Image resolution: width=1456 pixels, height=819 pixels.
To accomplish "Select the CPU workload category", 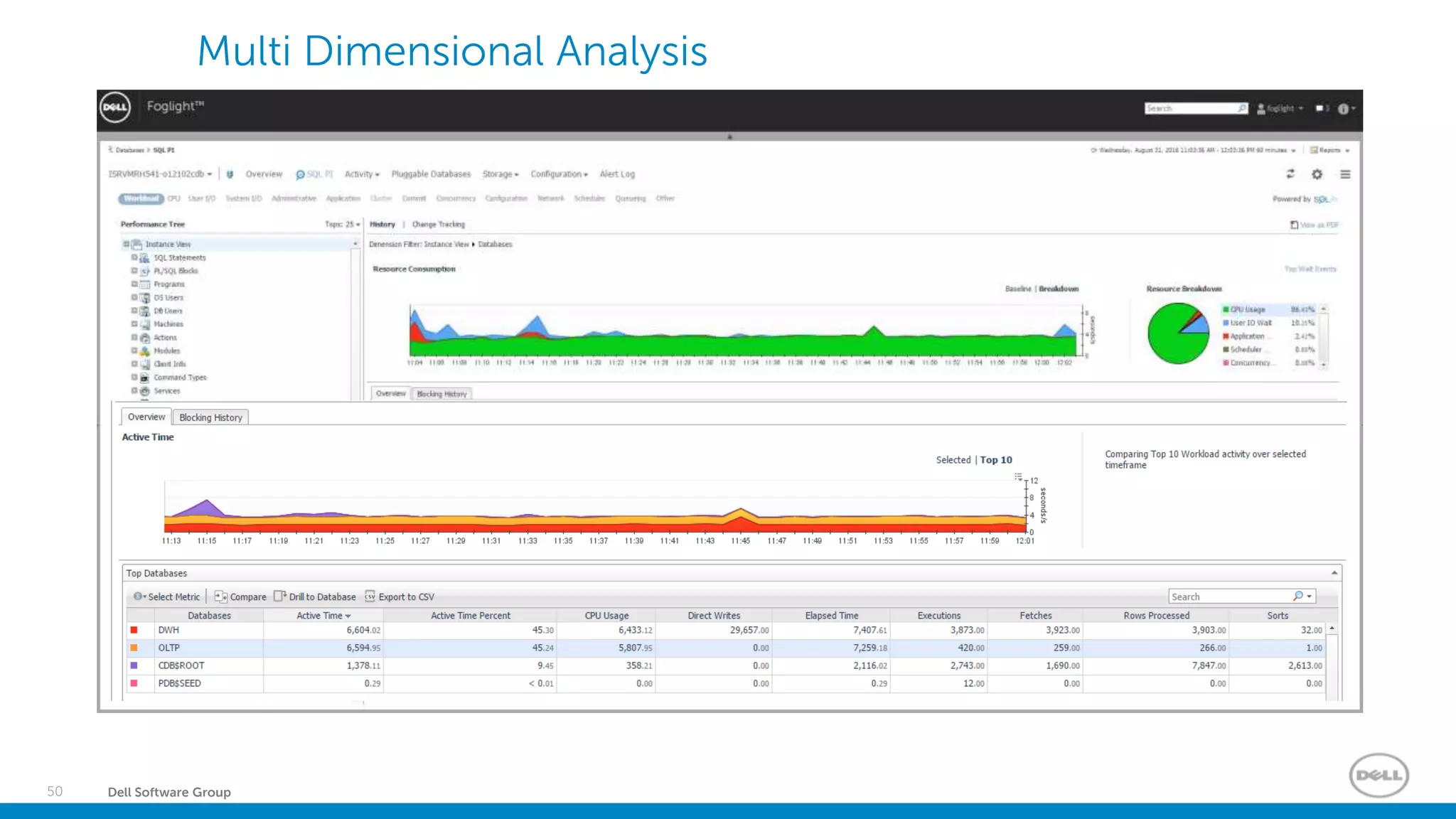I will (173, 198).
